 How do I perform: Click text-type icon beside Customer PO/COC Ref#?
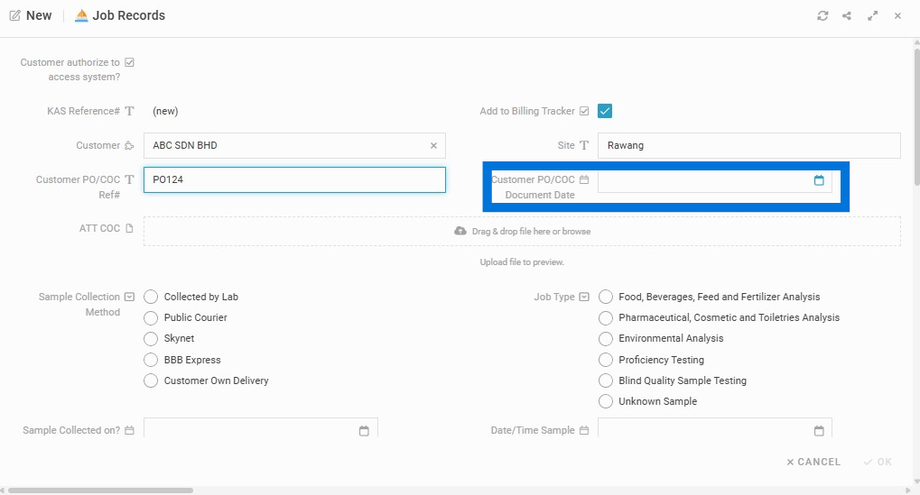(x=130, y=179)
